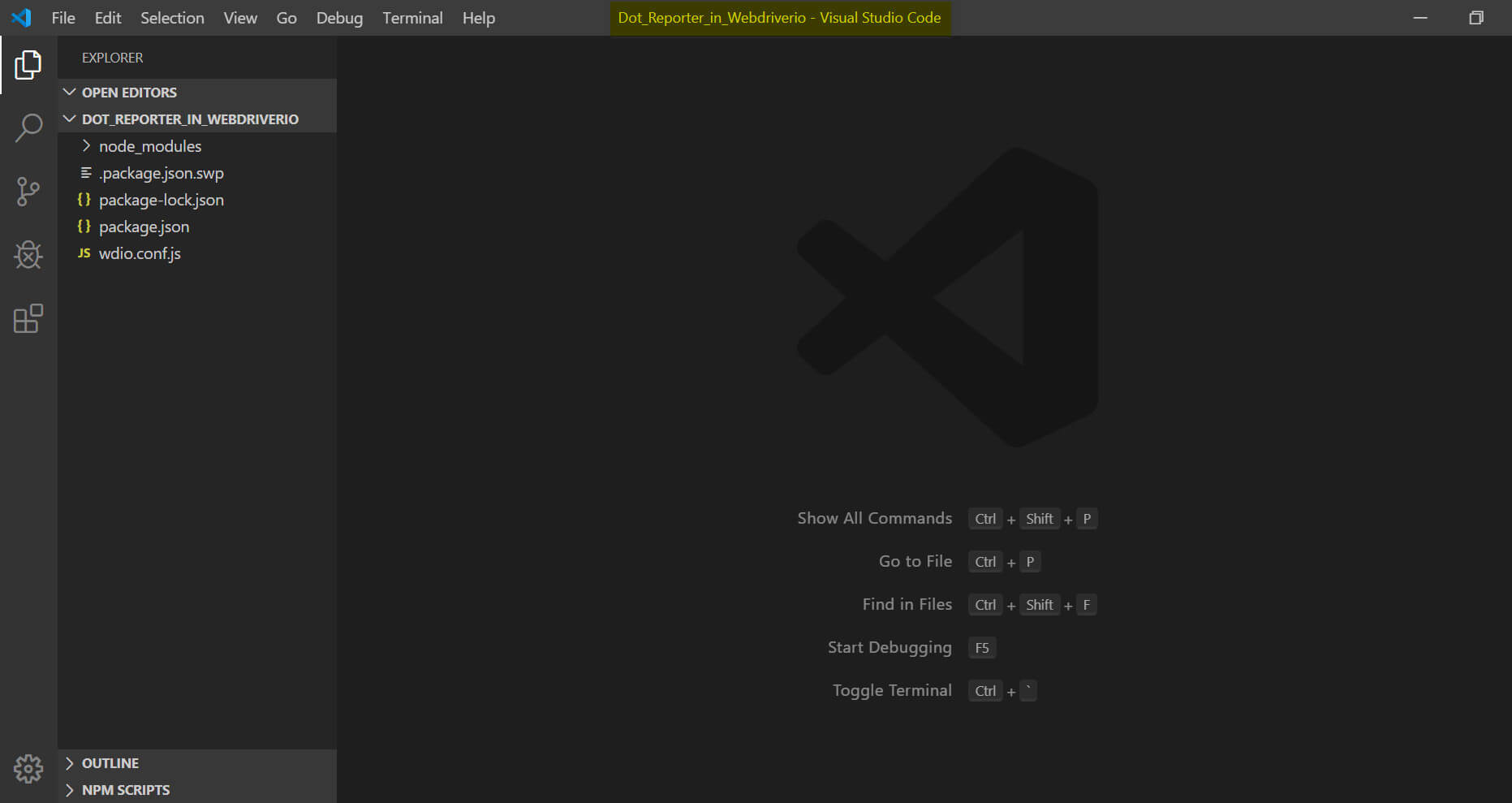Image resolution: width=1512 pixels, height=803 pixels.
Task: Open the Search view icon
Action: [28, 128]
